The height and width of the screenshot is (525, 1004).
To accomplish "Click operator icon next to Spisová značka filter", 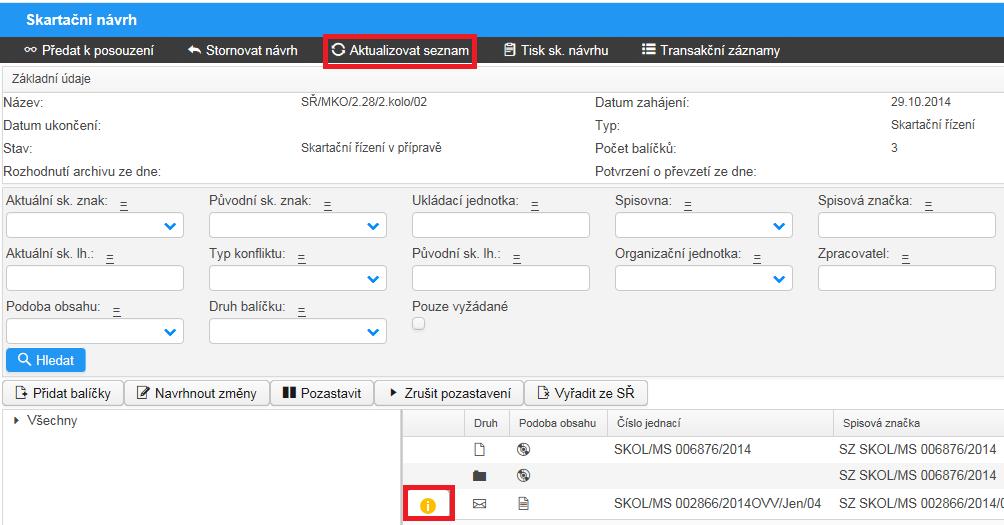I will click(x=928, y=206).
